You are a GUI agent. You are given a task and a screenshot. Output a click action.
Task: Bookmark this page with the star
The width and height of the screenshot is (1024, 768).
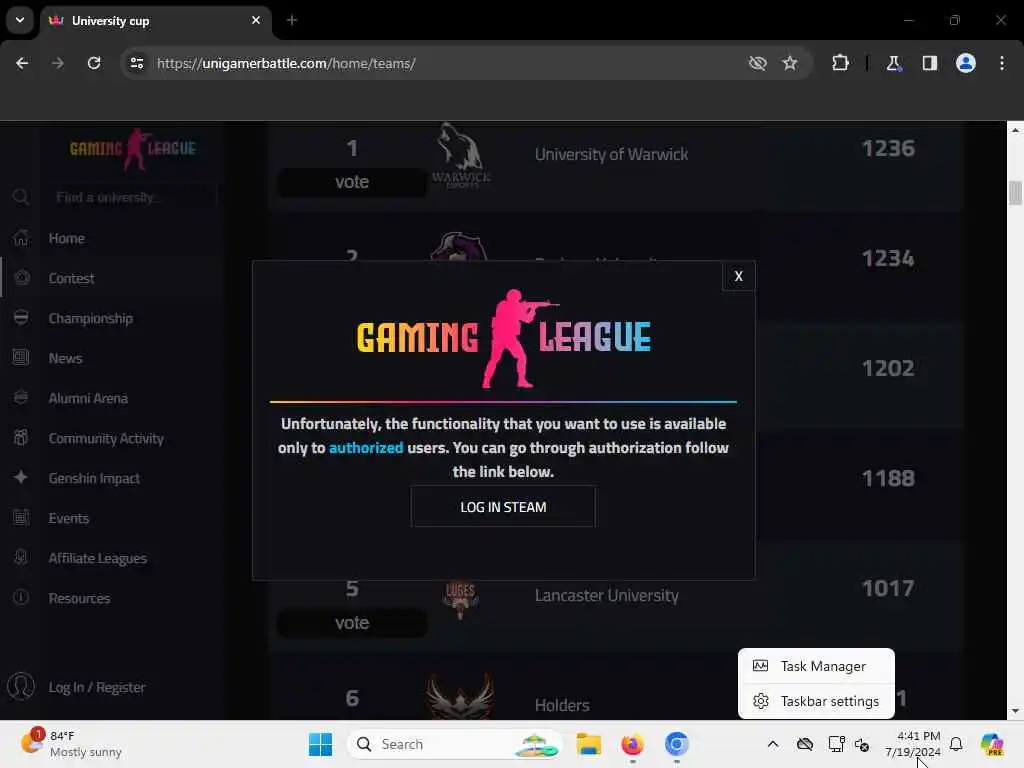[x=790, y=63]
